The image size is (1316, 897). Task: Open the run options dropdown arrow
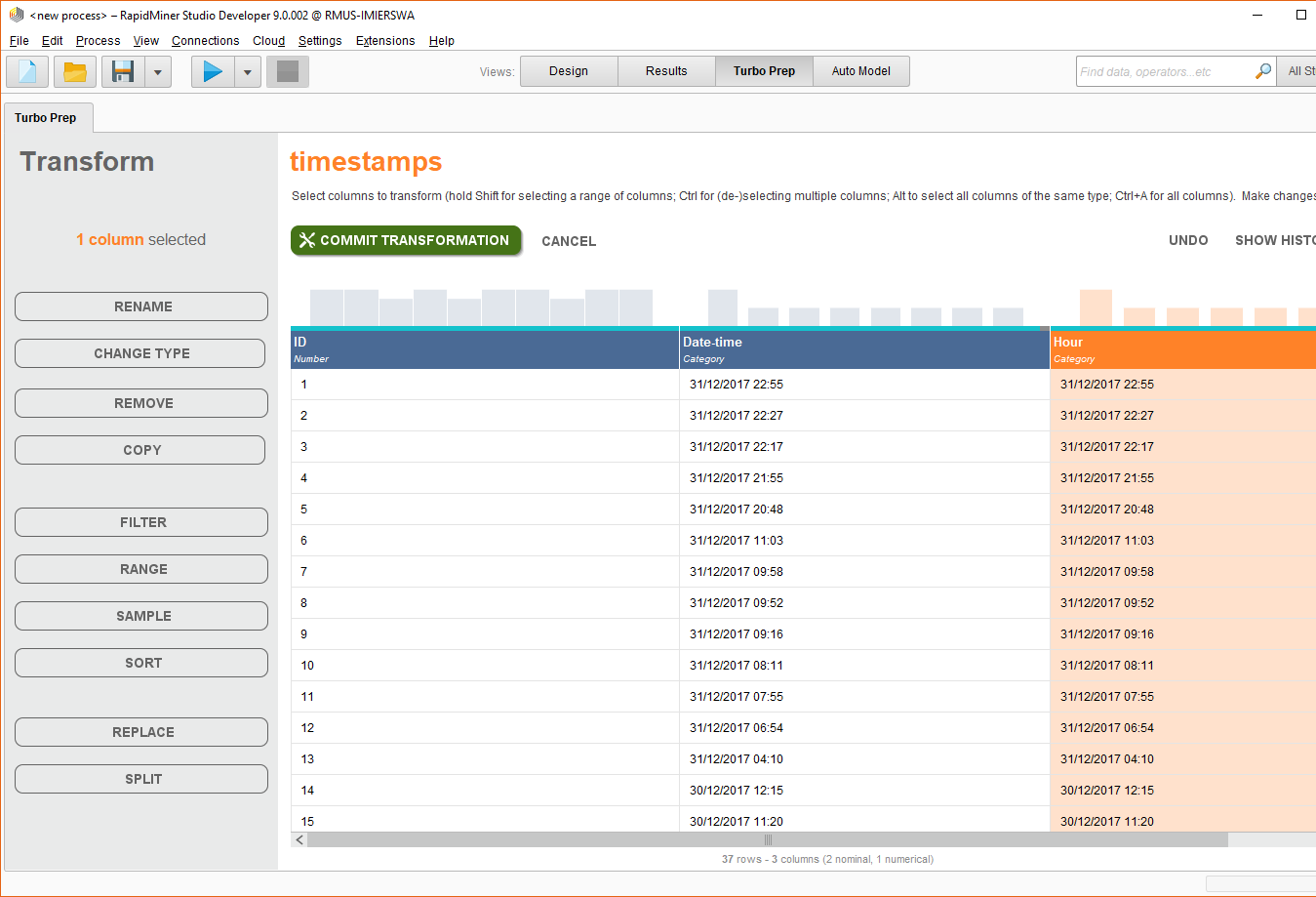click(248, 71)
